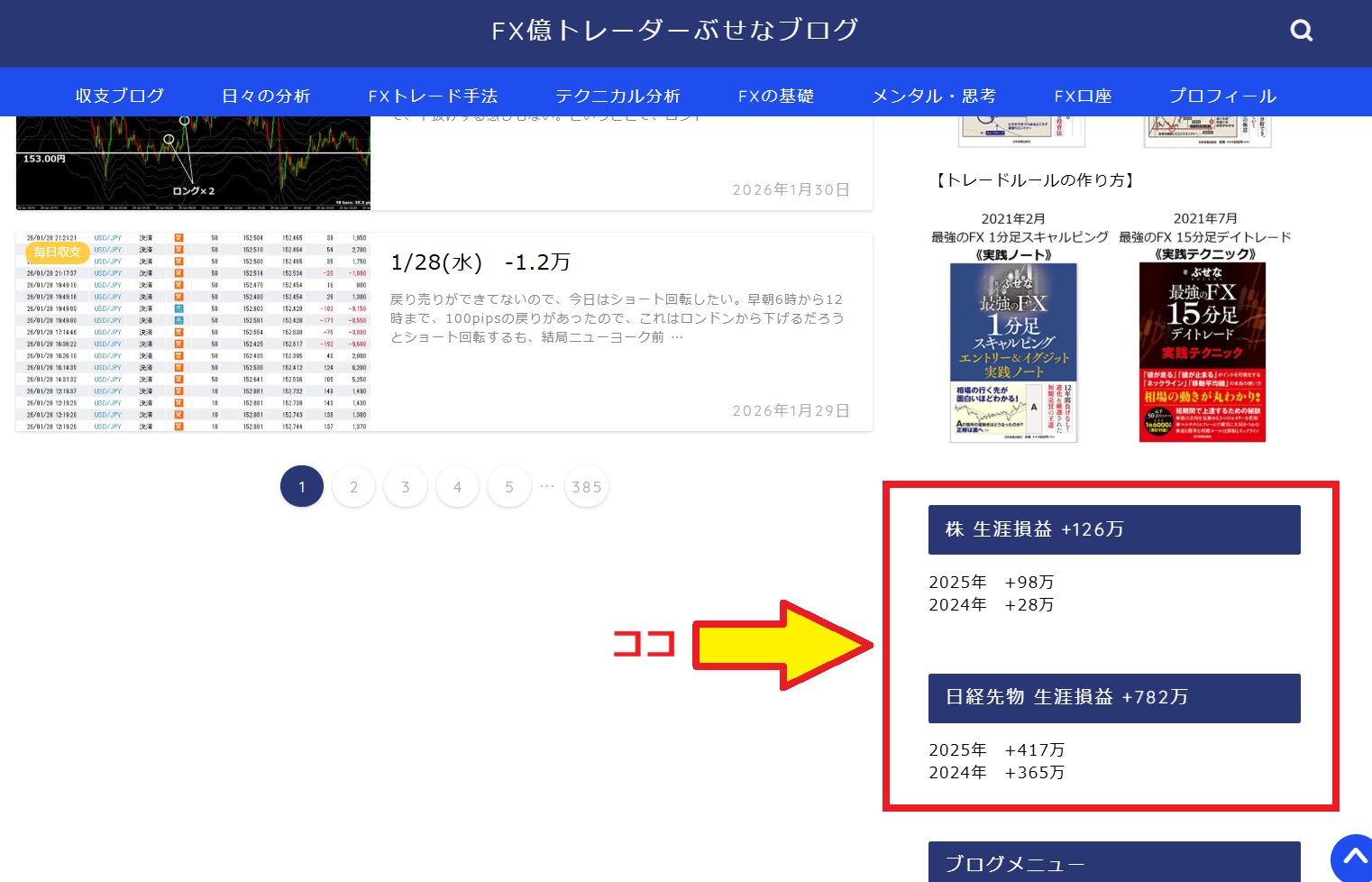This screenshot has width=1372, height=882.
Task: View the プロフィール page
Action: click(1222, 96)
